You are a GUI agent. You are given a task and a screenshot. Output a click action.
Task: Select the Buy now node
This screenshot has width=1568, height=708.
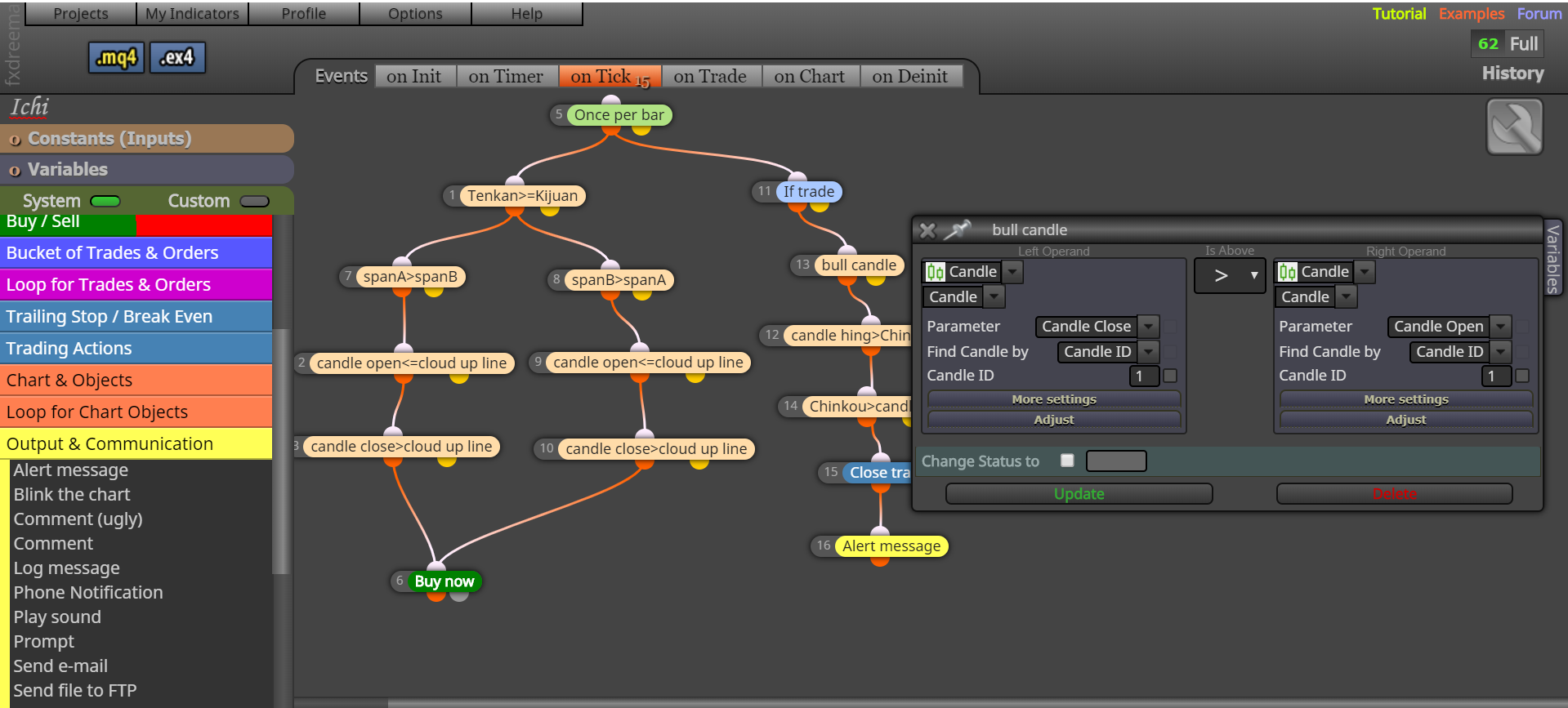444,581
